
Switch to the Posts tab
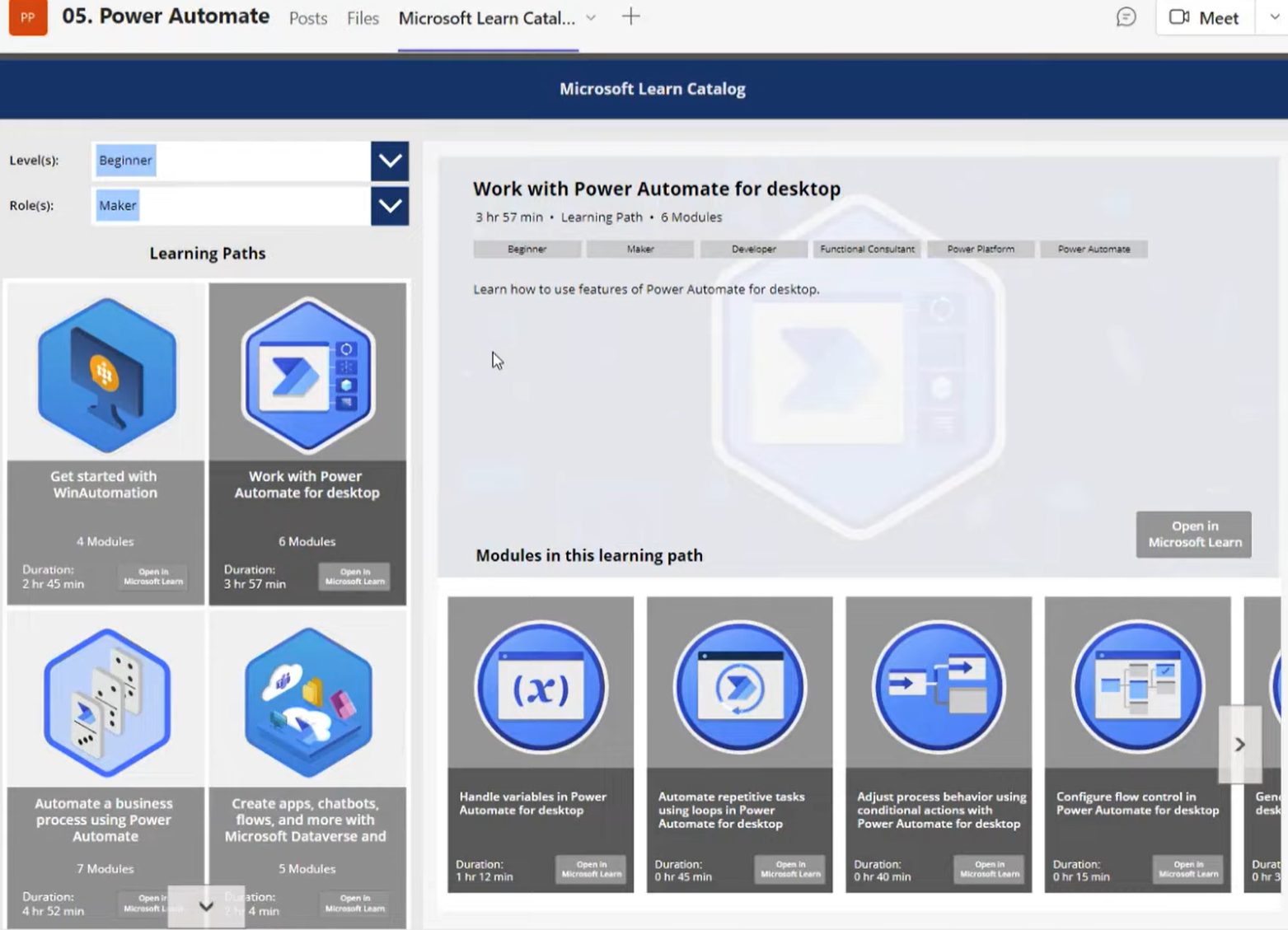tap(307, 18)
